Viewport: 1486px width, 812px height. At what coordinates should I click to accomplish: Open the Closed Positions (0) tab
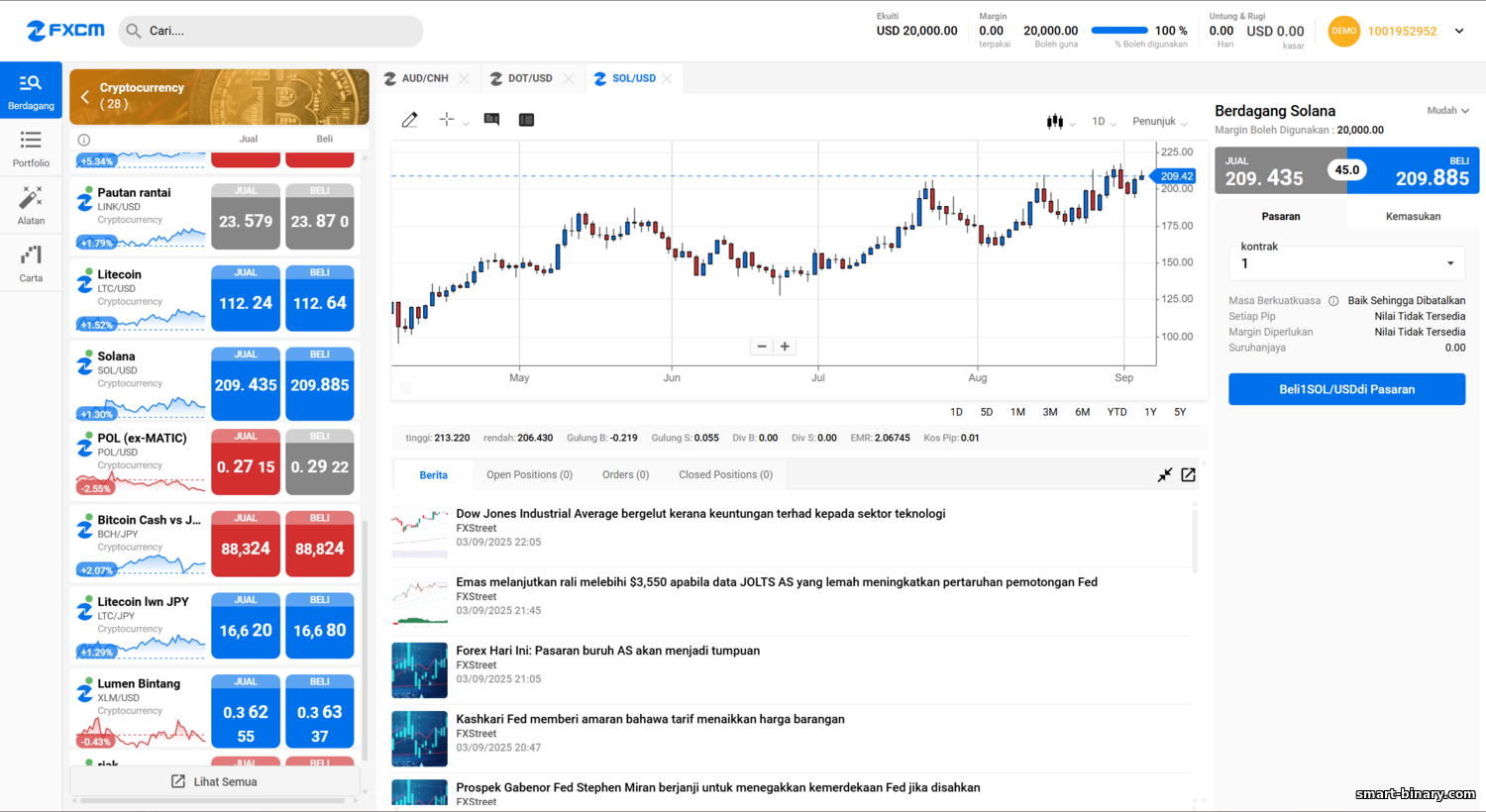[725, 475]
